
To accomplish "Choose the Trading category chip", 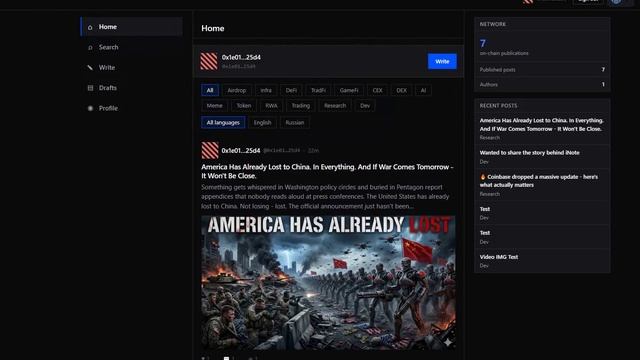I will pyautogui.click(x=301, y=106).
